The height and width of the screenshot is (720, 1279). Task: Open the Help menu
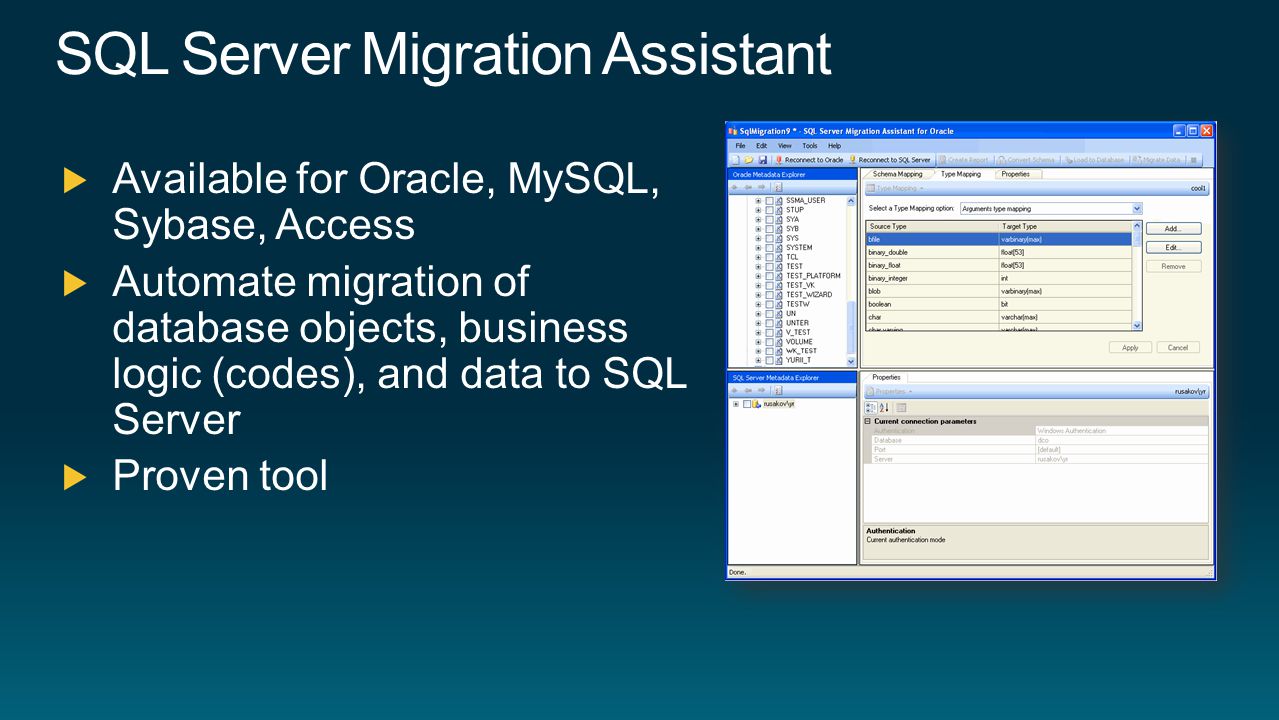[835, 146]
